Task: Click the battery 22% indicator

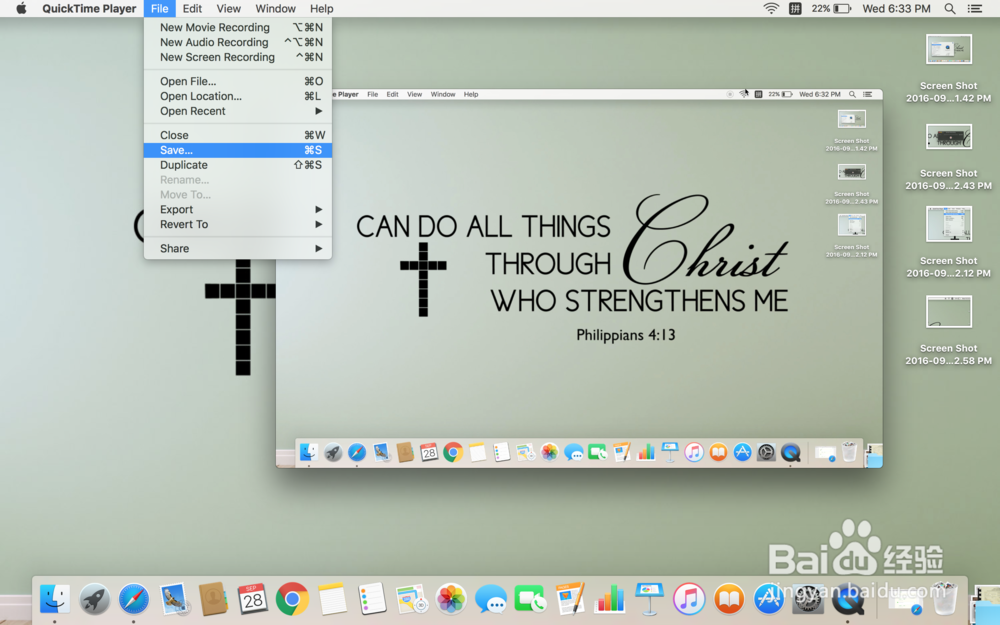Action: coord(831,8)
